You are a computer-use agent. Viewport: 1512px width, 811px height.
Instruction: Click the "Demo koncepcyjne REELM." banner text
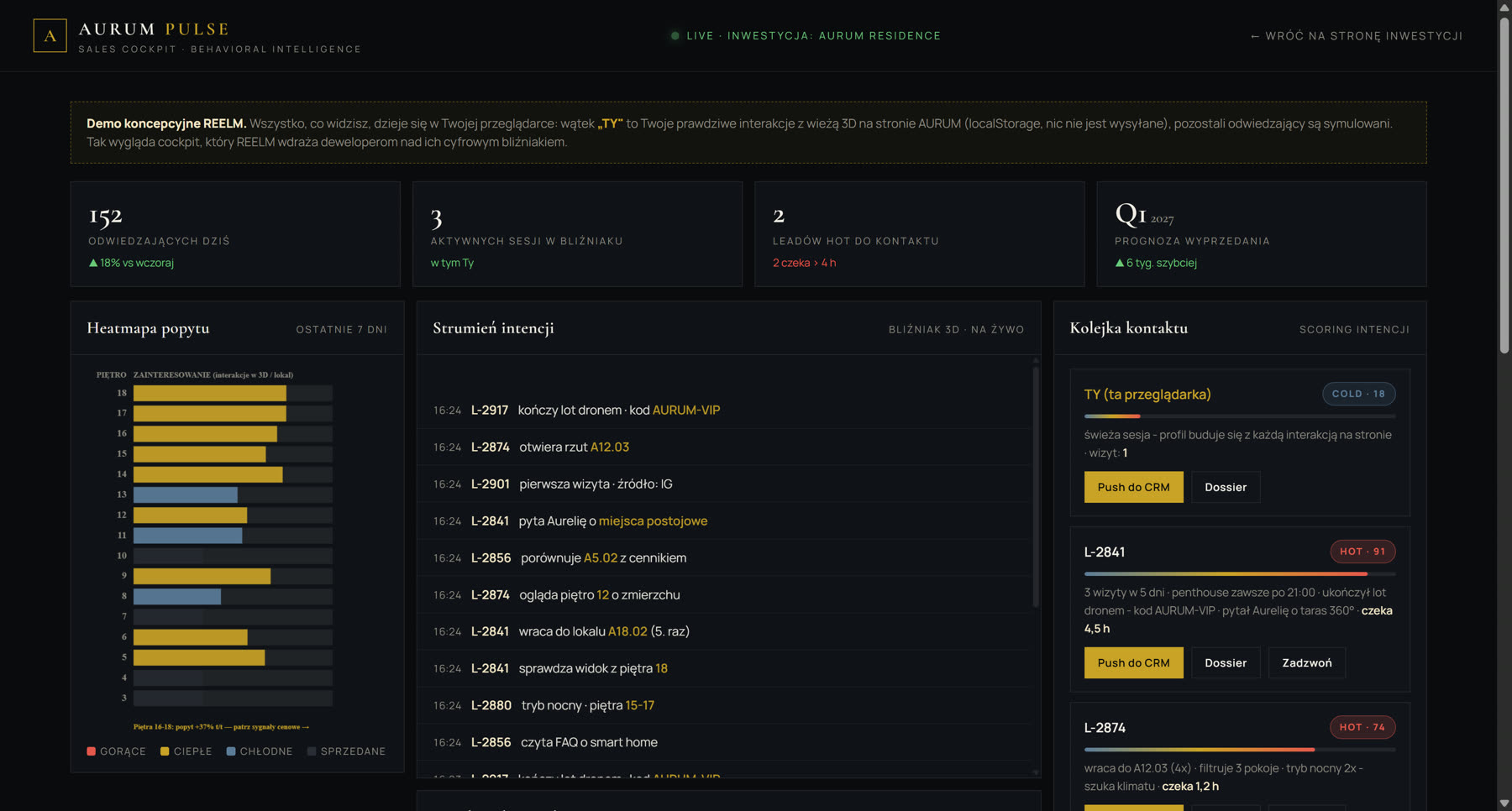(x=166, y=123)
